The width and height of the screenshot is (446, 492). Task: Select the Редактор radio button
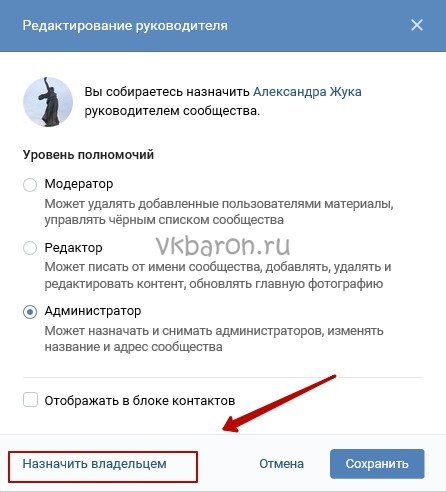30,248
